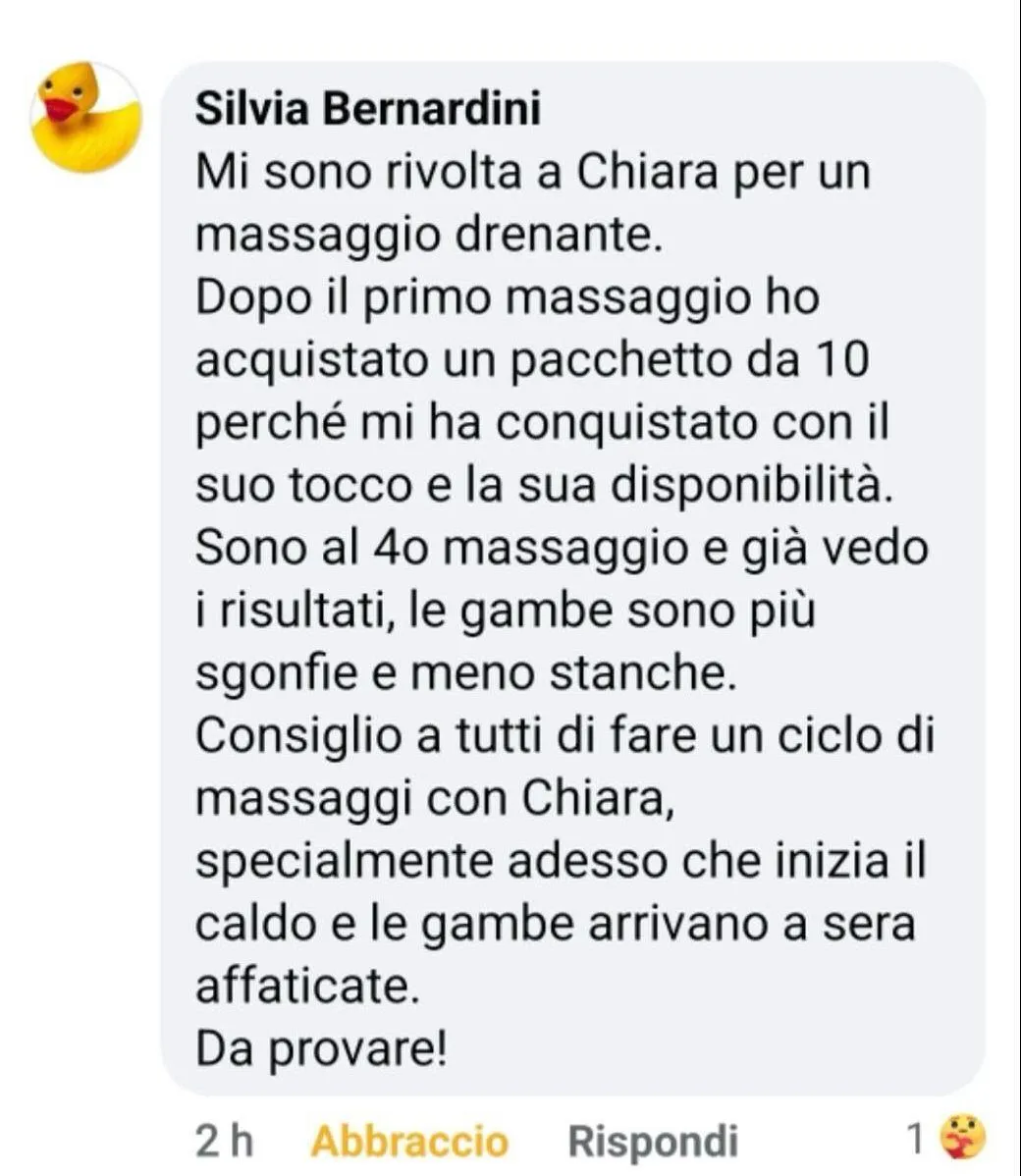Click 'specialmente adesso che inizia il' line
This screenshot has width=1021, height=1176.
click(562, 861)
